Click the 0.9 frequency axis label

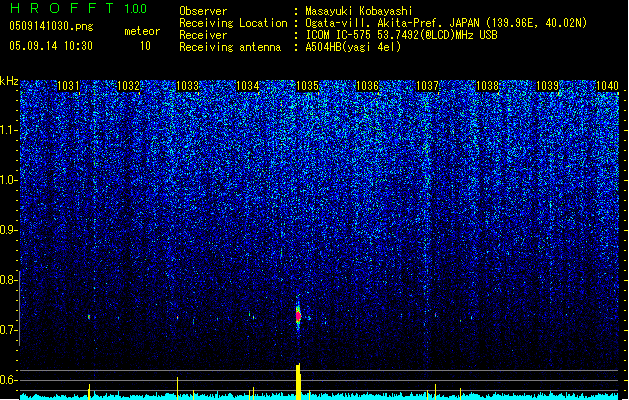tap(9, 230)
